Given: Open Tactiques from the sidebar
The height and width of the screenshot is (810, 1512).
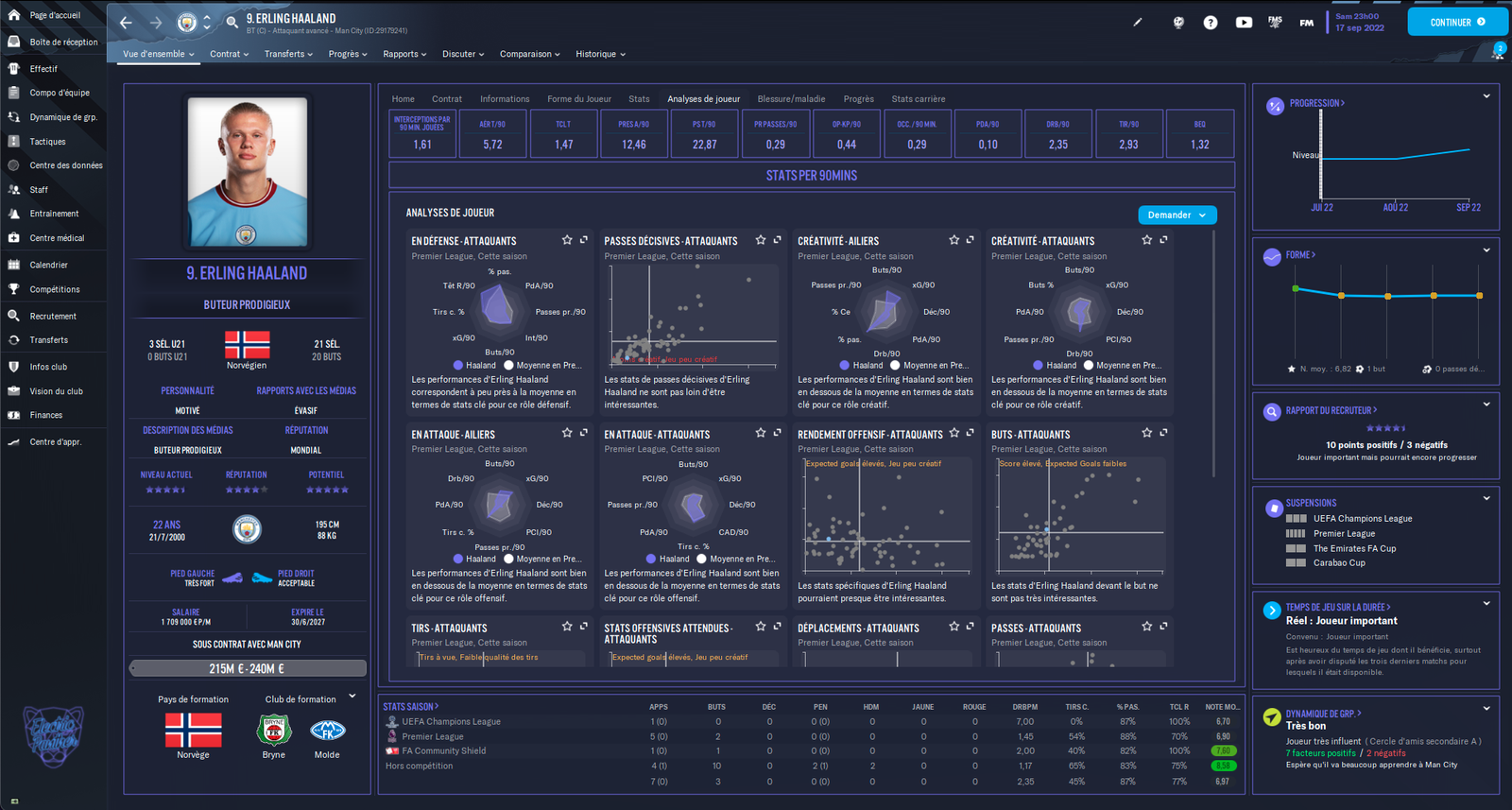Looking at the screenshot, I should coord(47,142).
